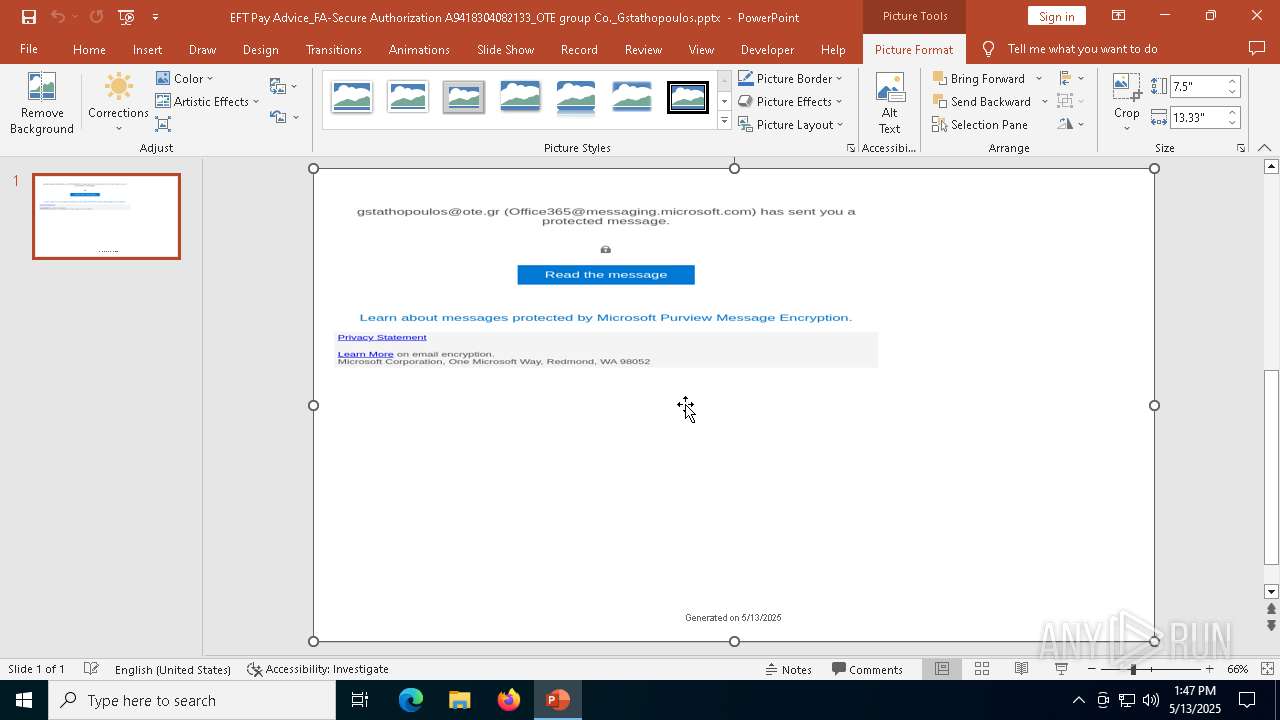Image resolution: width=1280 pixels, height=720 pixels.
Task: Open Comments pane icon at top right
Action: coord(1257,49)
